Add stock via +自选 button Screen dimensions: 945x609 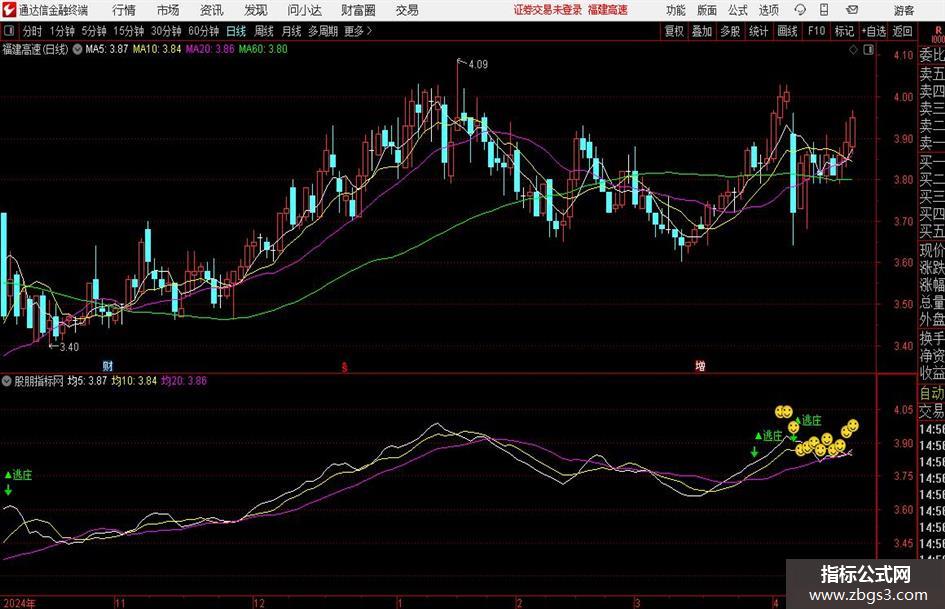coord(873,31)
